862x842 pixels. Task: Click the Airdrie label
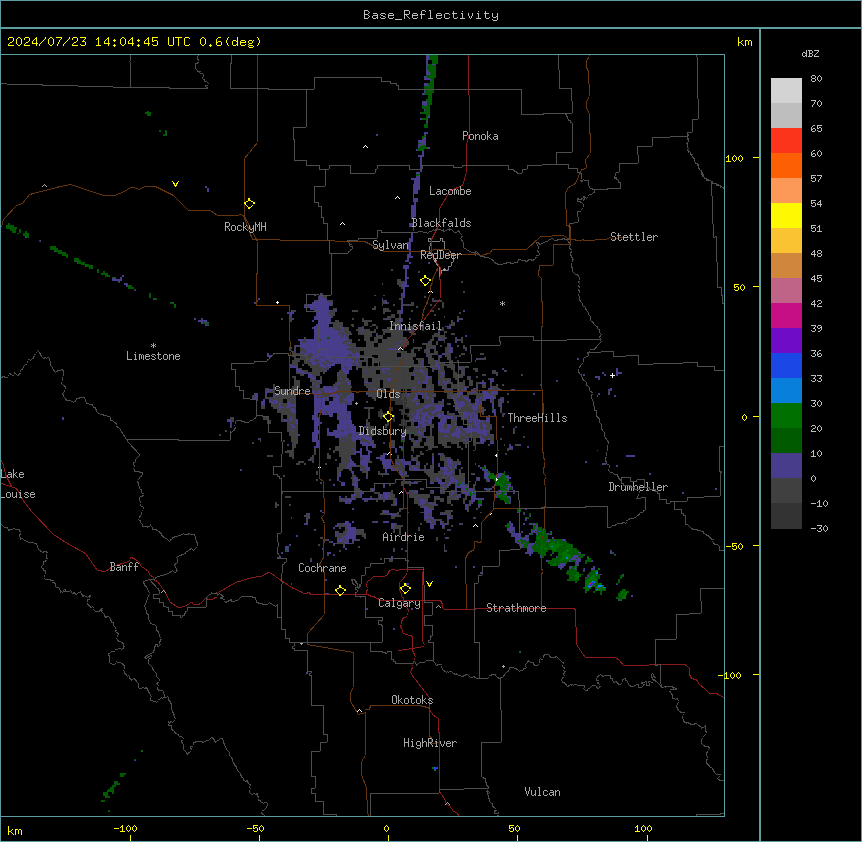(404, 537)
